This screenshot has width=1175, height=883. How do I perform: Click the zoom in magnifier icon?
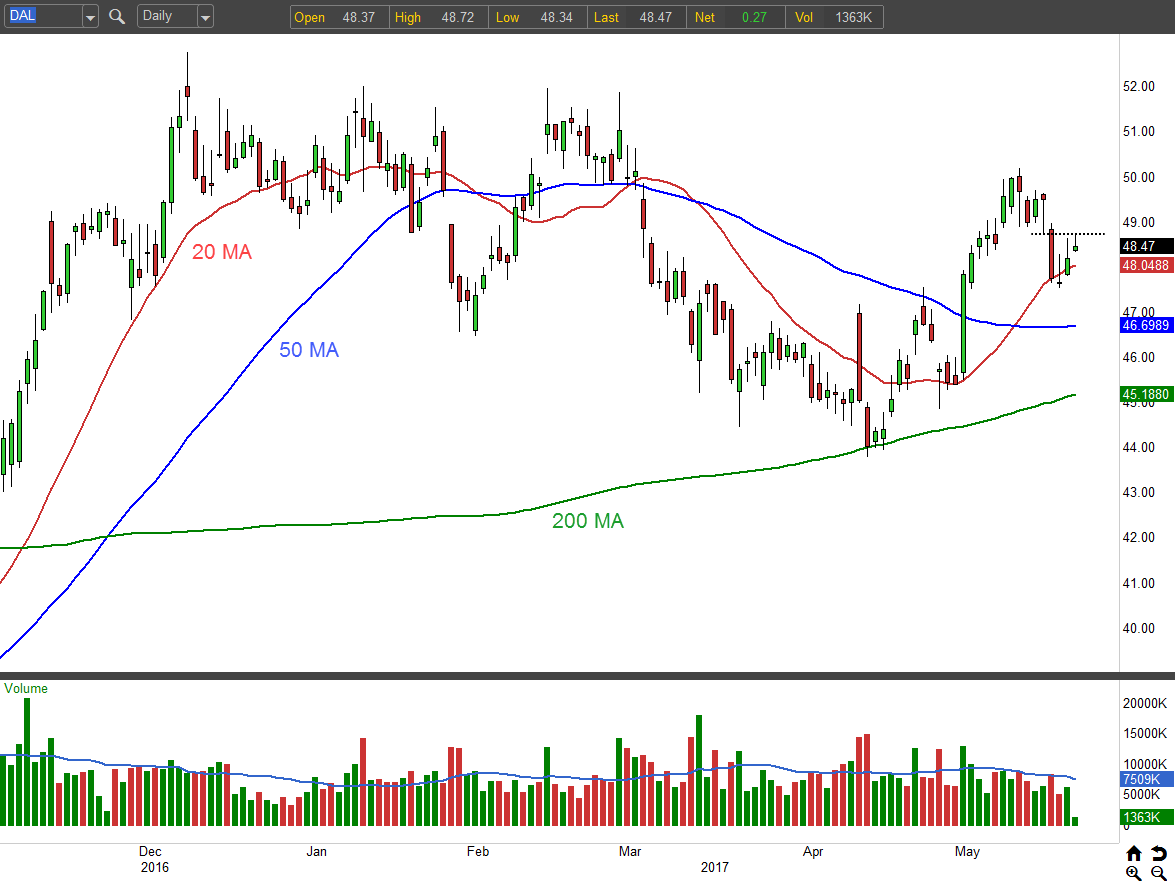[1134, 873]
